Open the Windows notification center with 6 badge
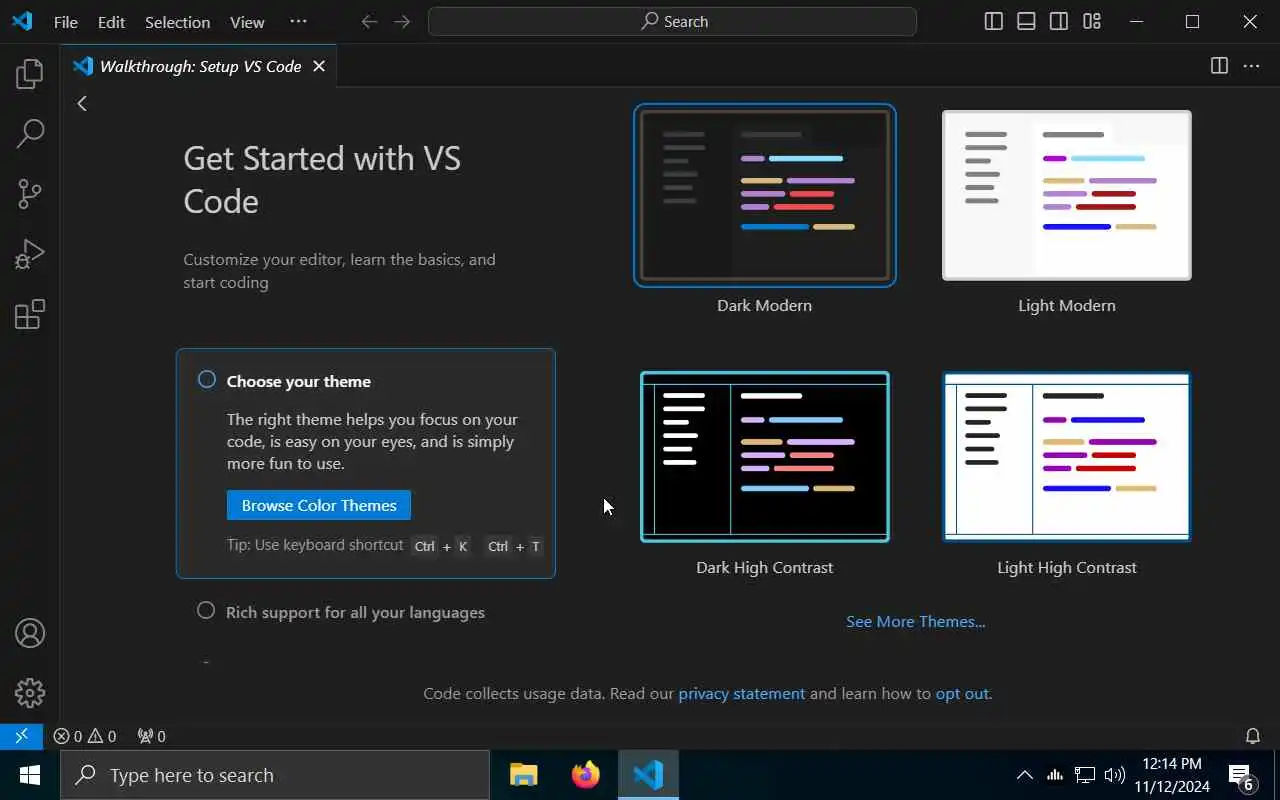The width and height of the screenshot is (1280, 800). 1242,775
